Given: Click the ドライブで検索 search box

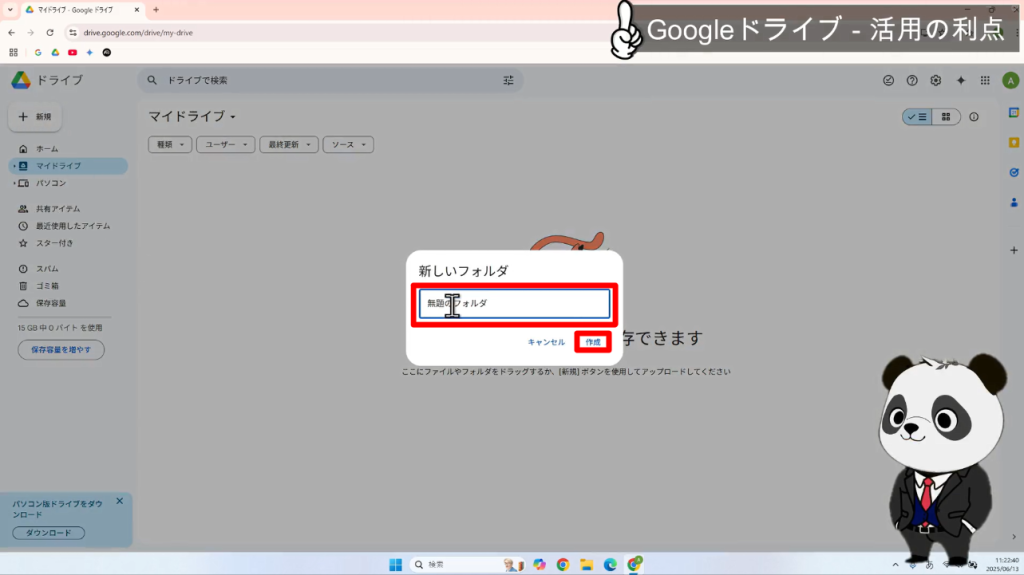Looking at the screenshot, I should pyautogui.click(x=330, y=80).
